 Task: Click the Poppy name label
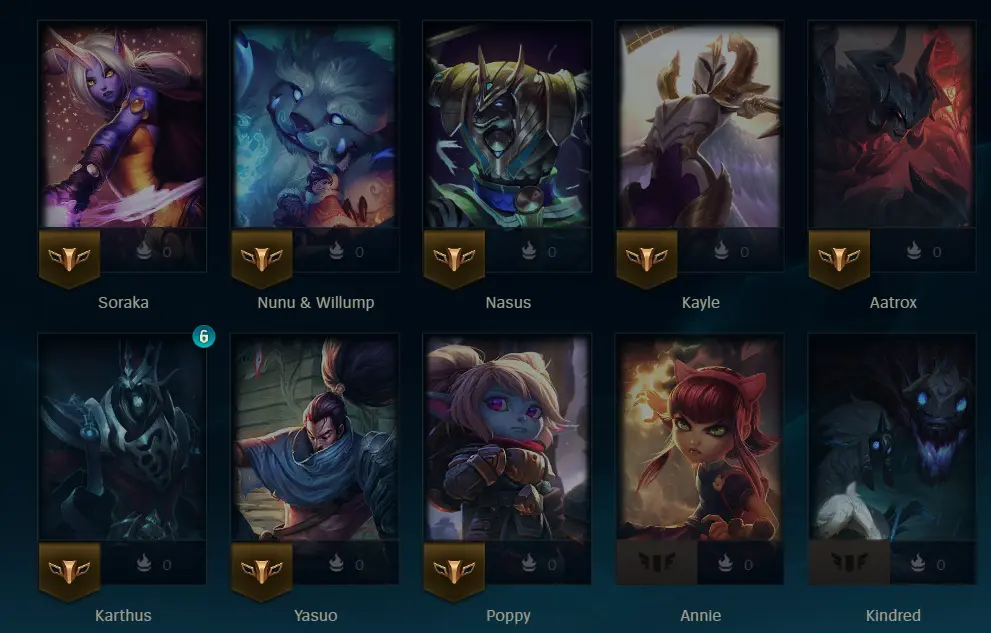point(508,616)
